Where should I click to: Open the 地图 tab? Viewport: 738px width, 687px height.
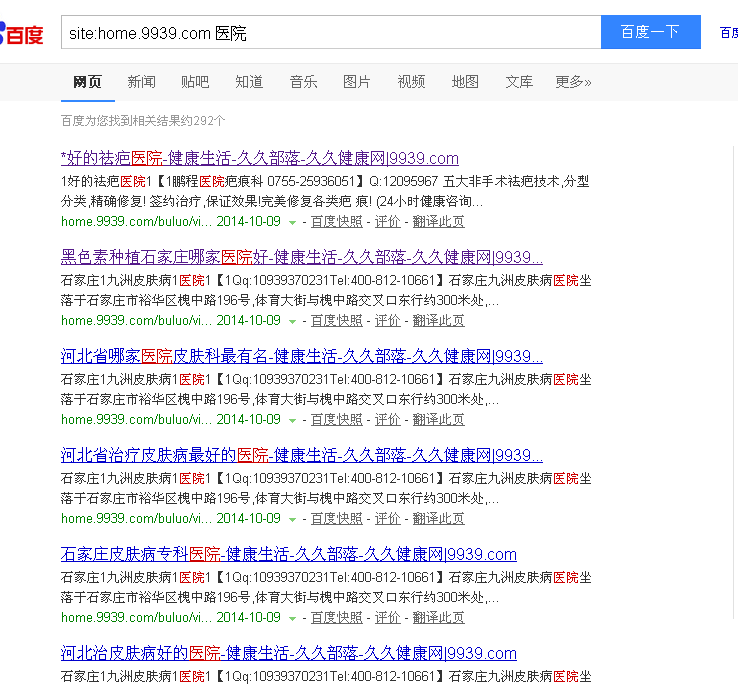point(465,82)
